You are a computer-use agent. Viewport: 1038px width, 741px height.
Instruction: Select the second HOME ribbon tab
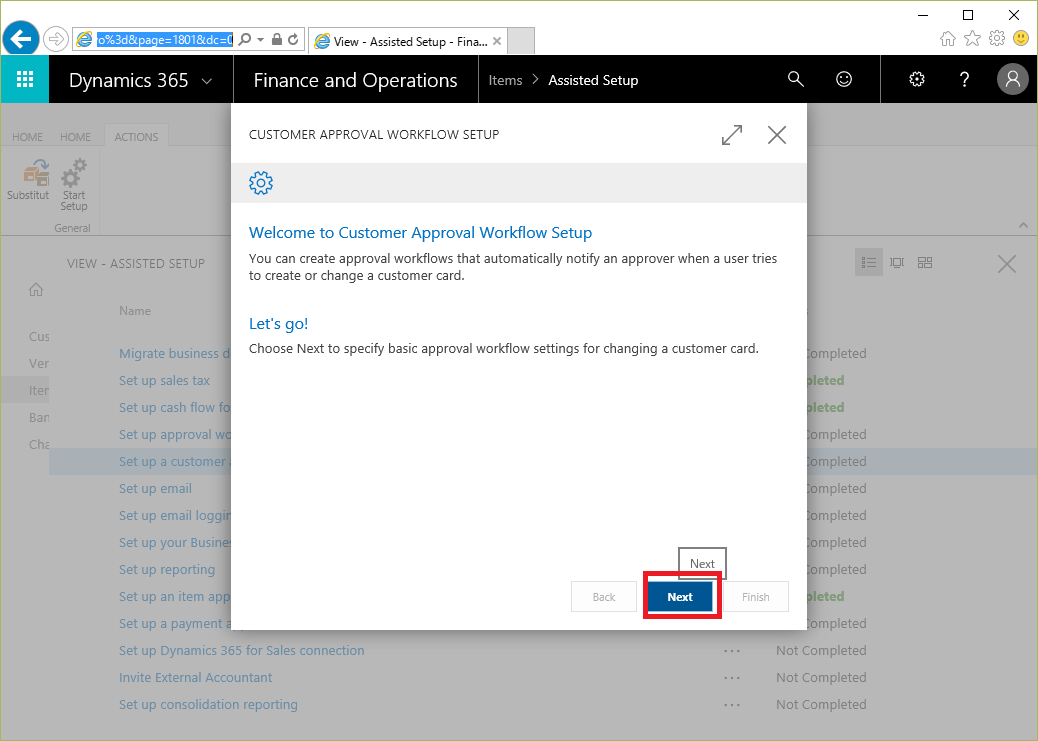(75, 137)
